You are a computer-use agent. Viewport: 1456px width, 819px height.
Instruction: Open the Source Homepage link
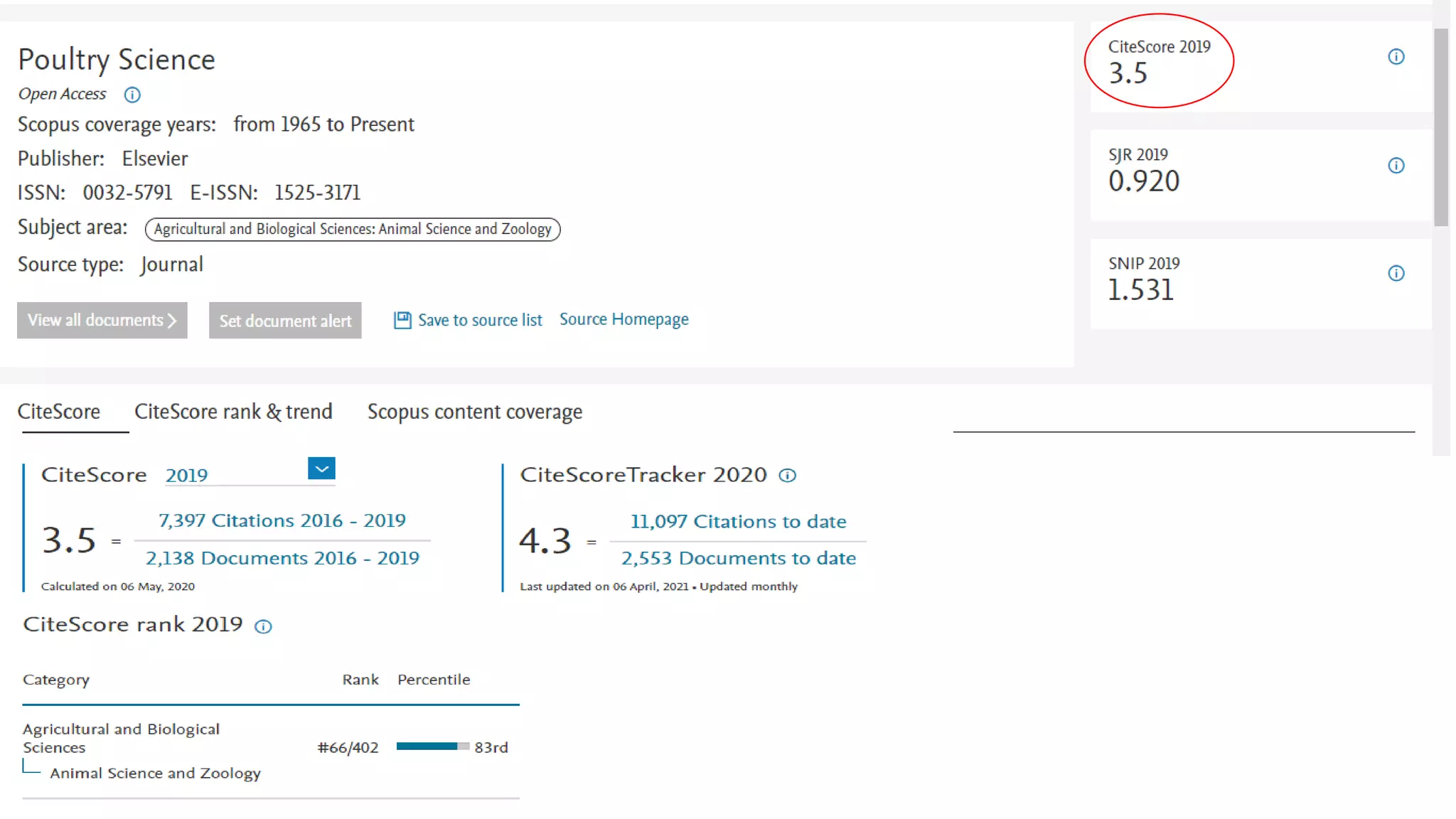coord(623,319)
